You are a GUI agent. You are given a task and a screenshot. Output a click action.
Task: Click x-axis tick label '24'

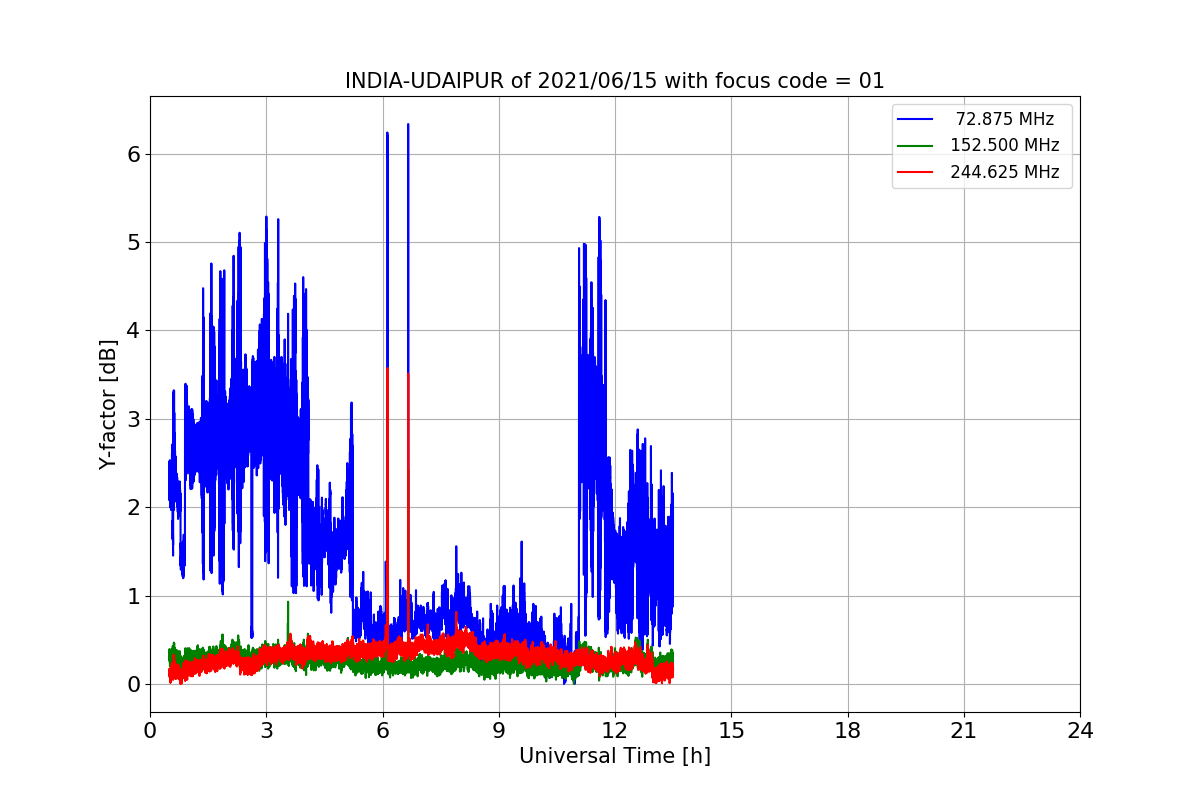tap(1080, 730)
